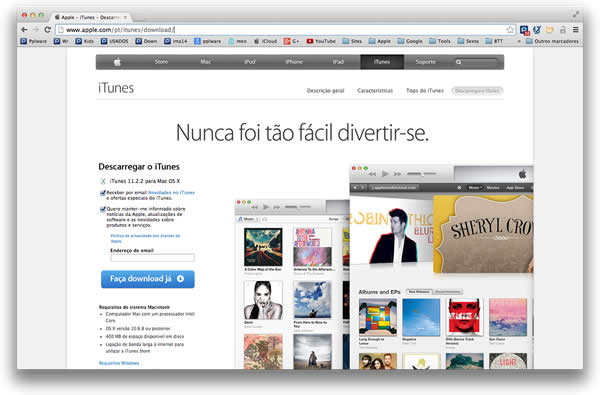Click the browser address bar

pos(285,29)
